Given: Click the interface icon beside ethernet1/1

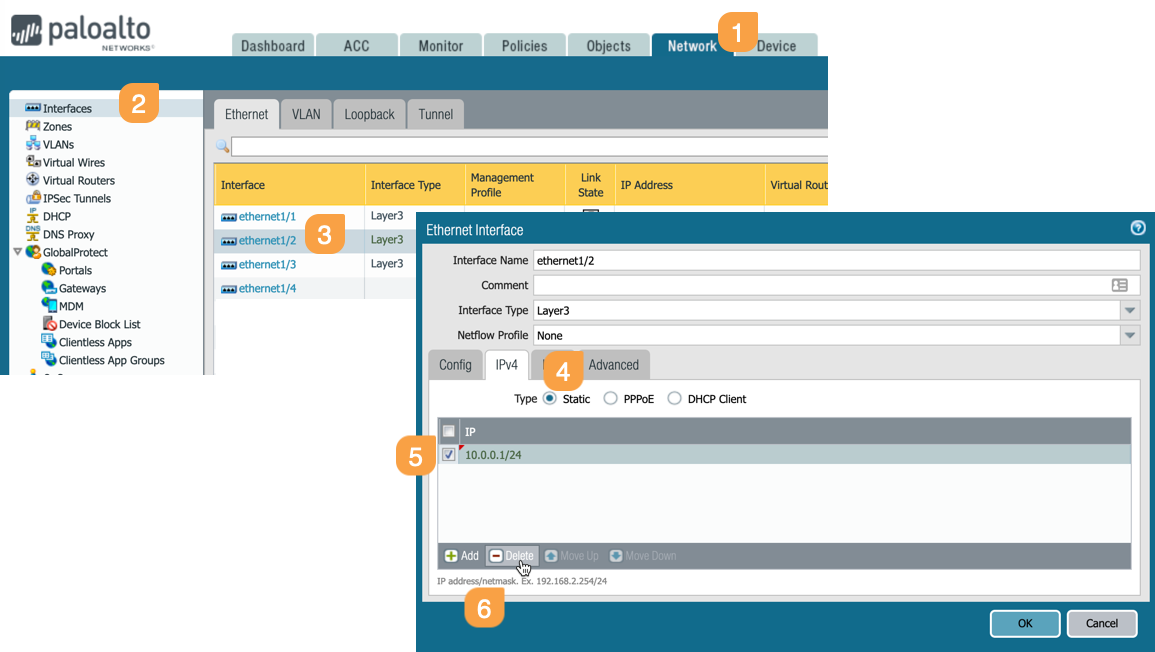Looking at the screenshot, I should 228,217.
